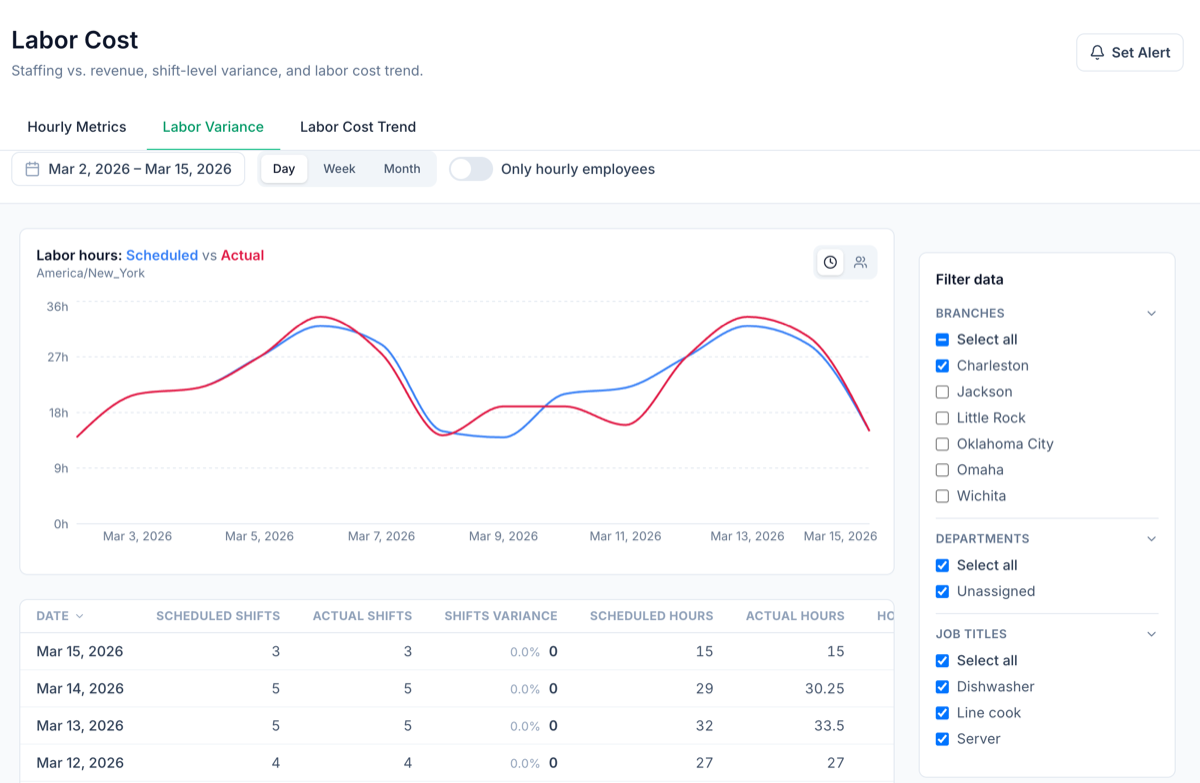Screen dimensions: 1200x783
Task: Sort by Actual Hours column header
Action: 795,616
